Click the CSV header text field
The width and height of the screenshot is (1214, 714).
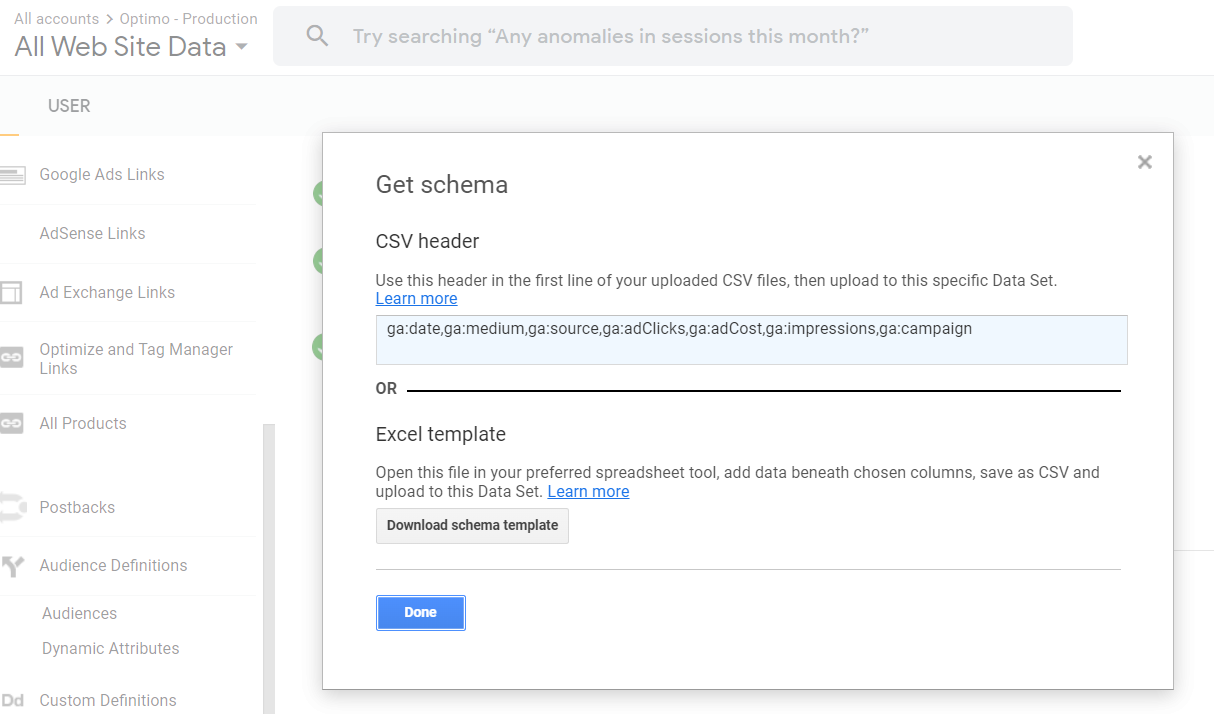[x=752, y=340]
